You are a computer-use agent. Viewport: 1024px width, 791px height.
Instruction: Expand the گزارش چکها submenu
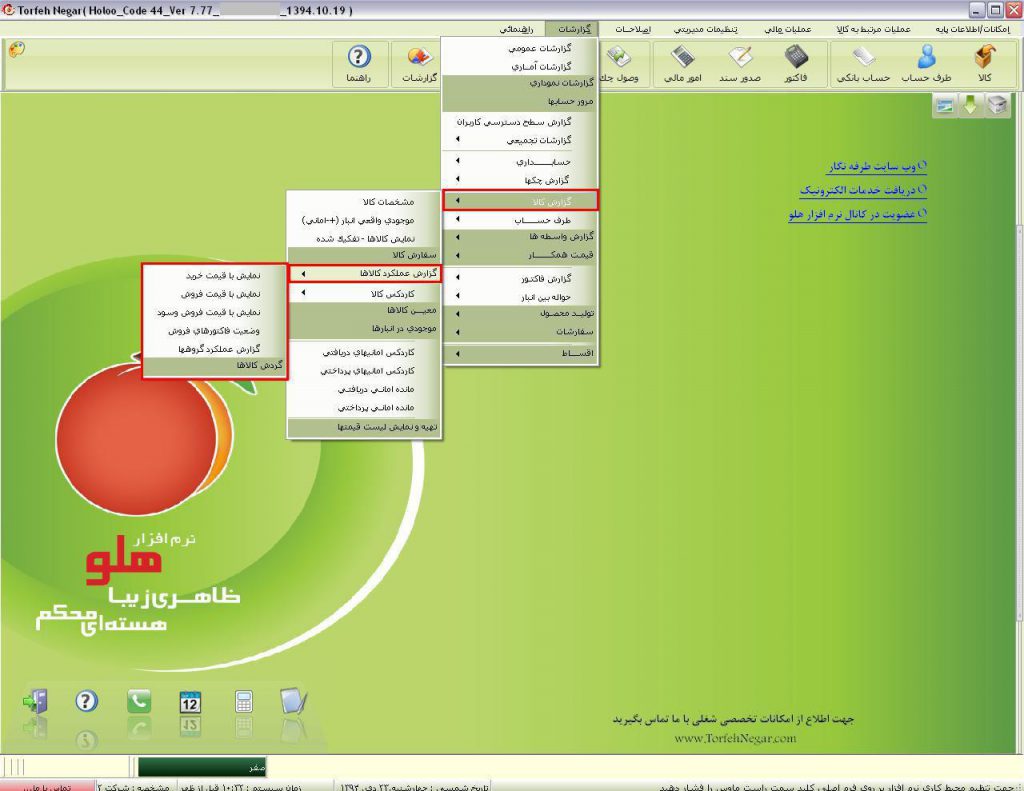click(x=520, y=180)
